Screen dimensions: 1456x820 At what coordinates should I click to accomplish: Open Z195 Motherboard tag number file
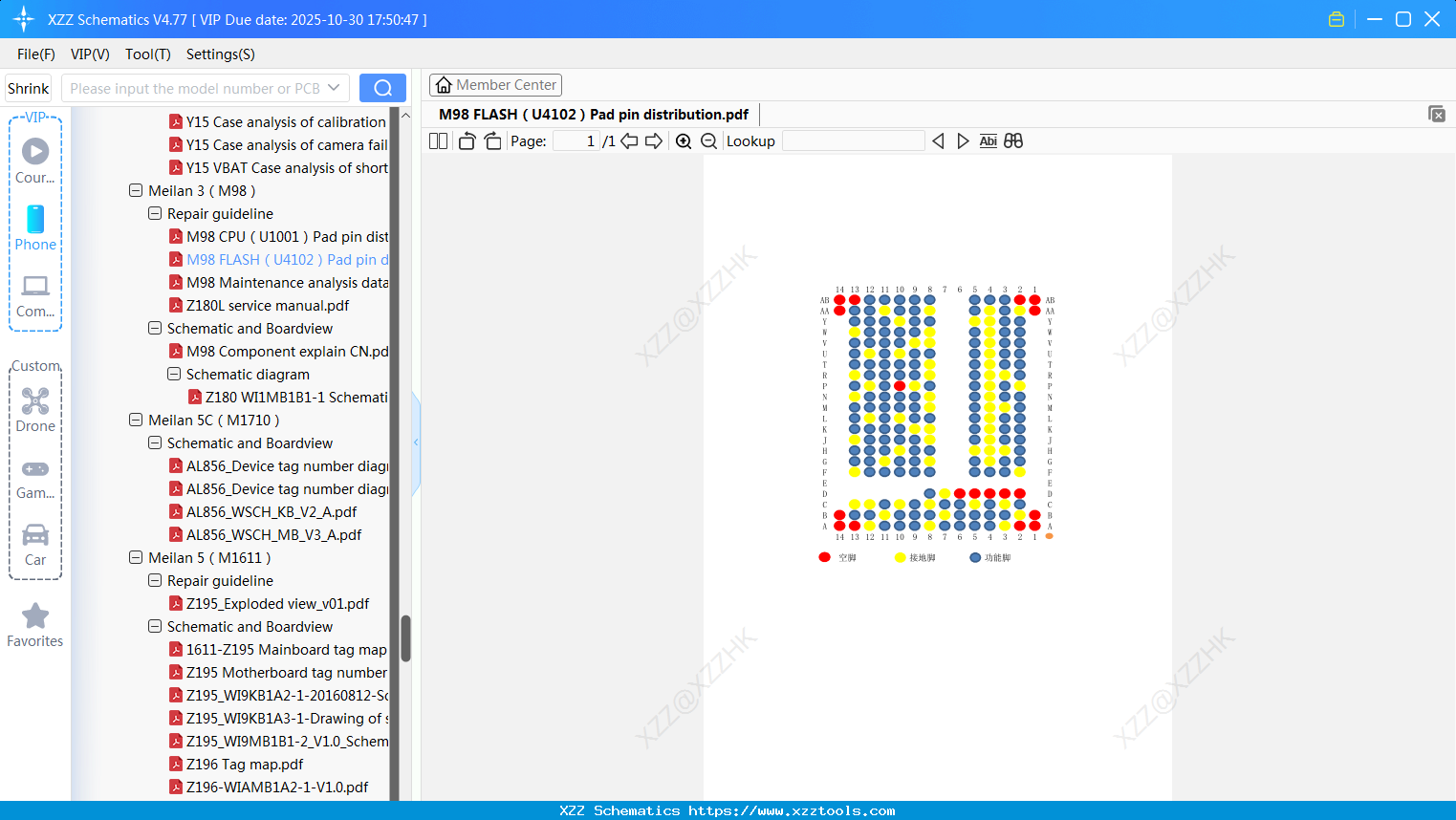tap(278, 673)
